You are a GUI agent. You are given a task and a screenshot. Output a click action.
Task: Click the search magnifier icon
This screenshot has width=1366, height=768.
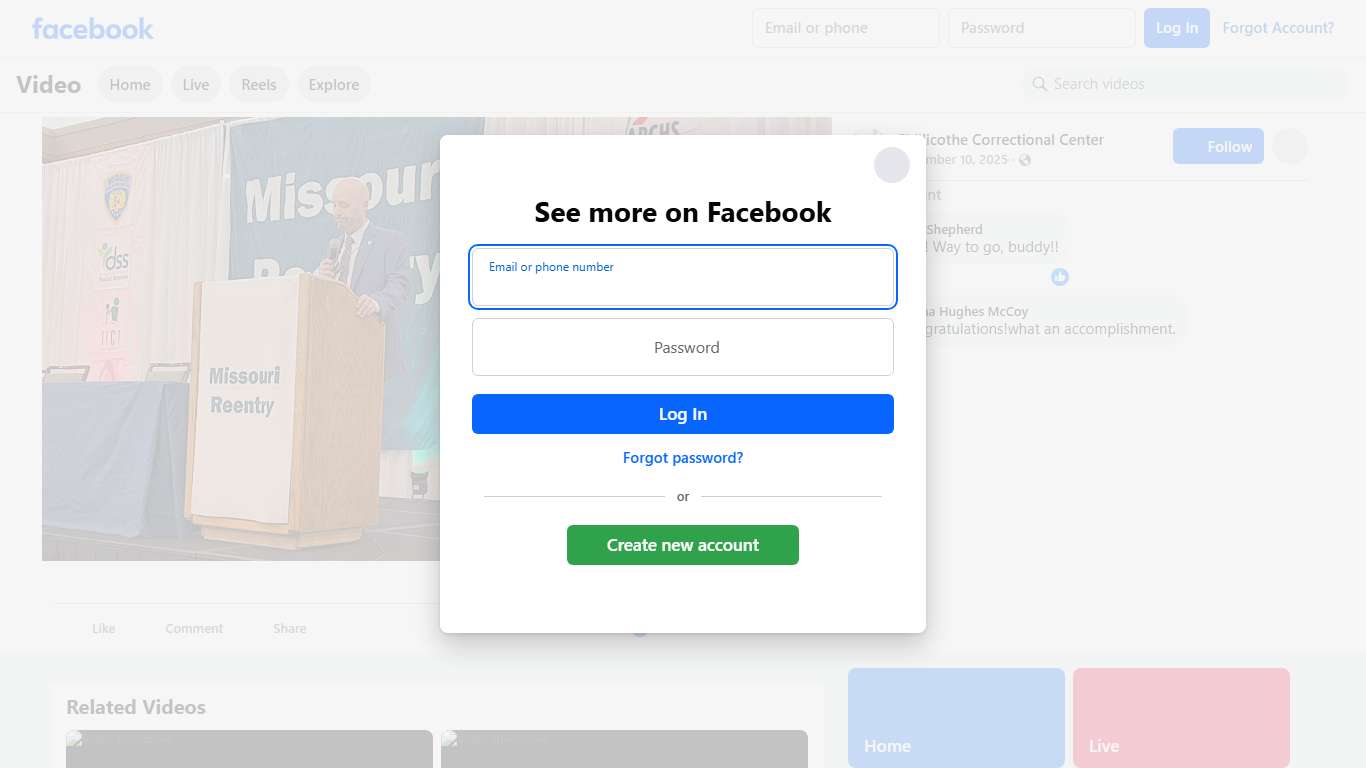pyautogui.click(x=1040, y=84)
